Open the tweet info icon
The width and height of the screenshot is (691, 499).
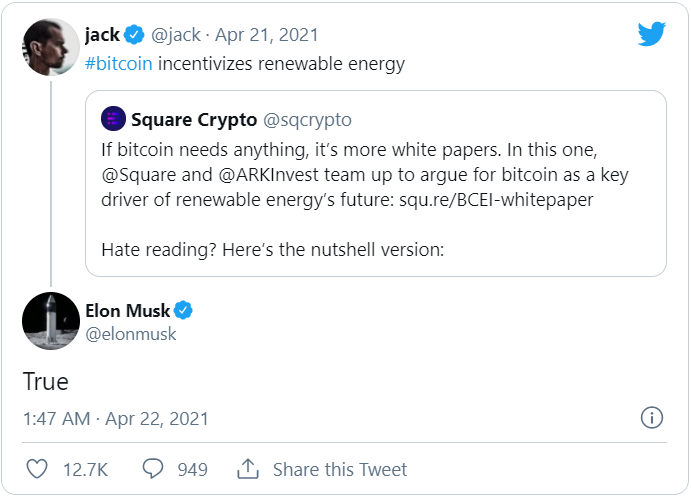[651, 418]
